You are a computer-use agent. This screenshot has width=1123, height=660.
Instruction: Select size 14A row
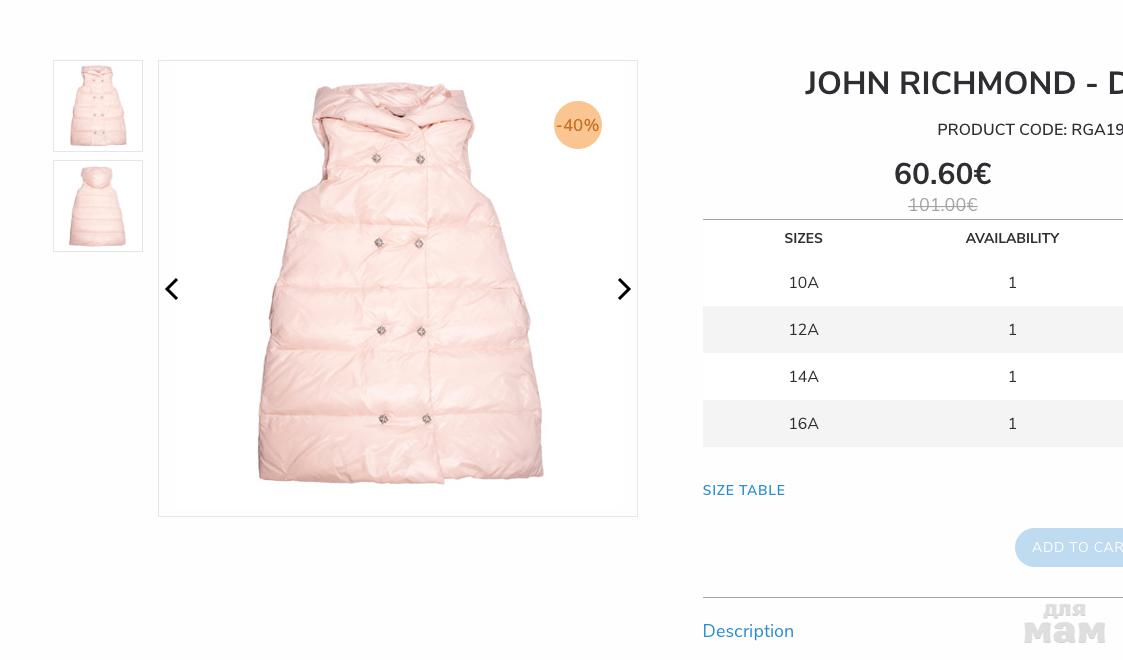click(x=912, y=377)
